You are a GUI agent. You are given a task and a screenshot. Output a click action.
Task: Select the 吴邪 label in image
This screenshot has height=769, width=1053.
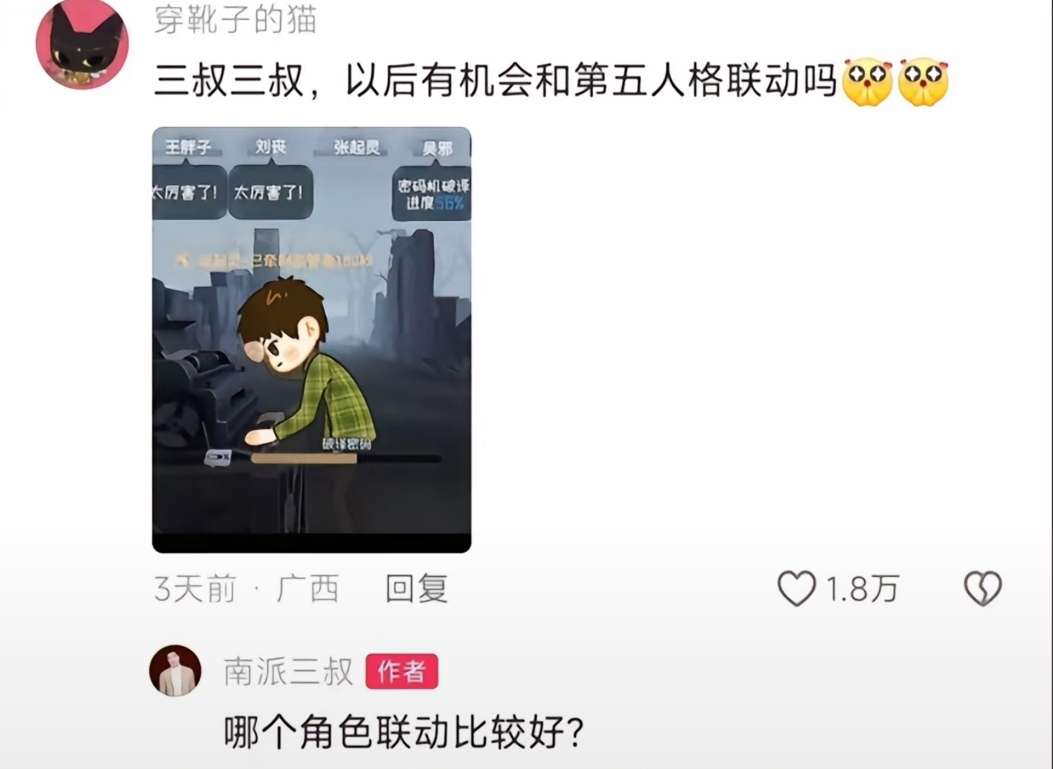438,148
